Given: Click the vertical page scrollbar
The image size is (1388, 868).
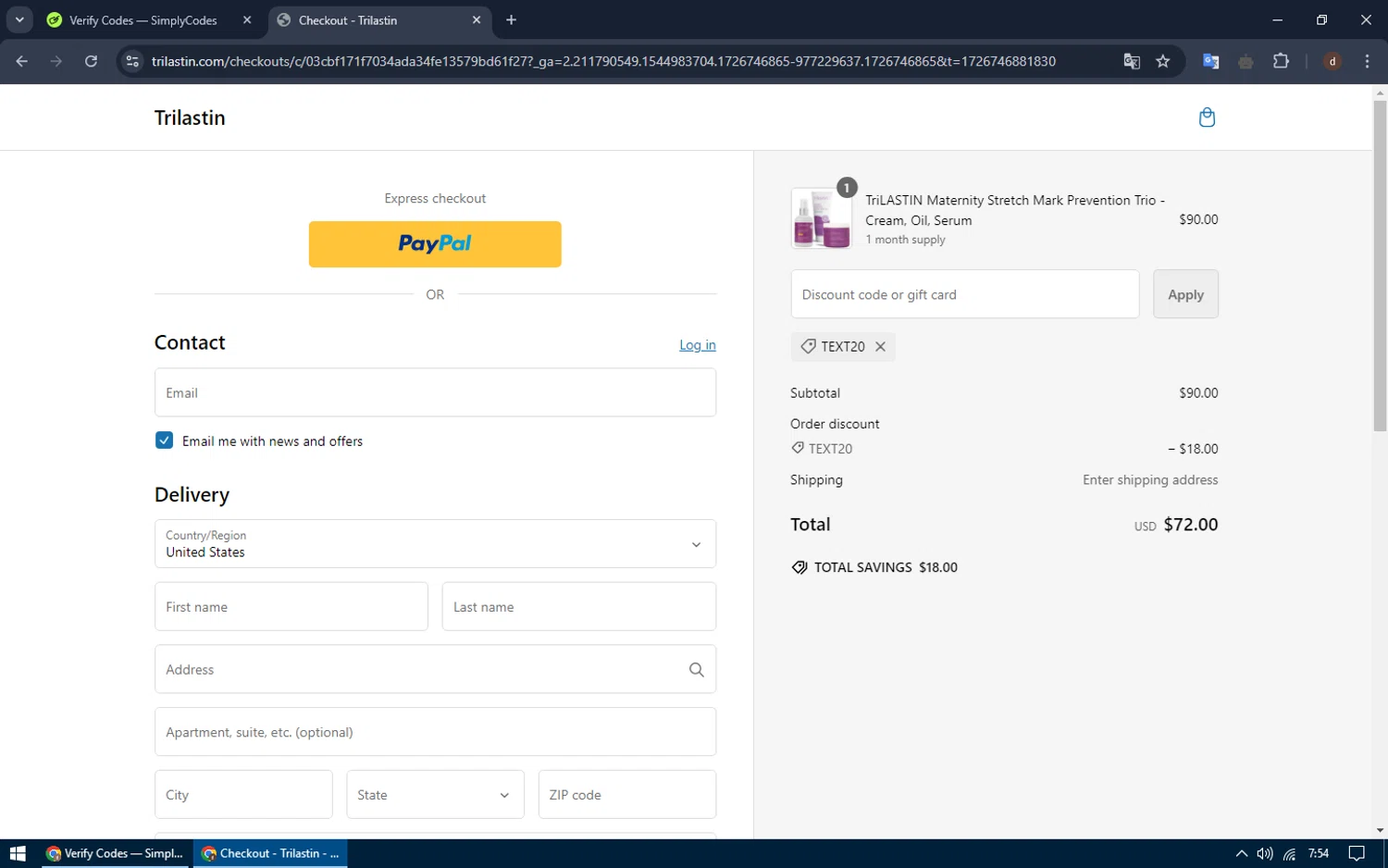Looking at the screenshot, I should [1380, 266].
